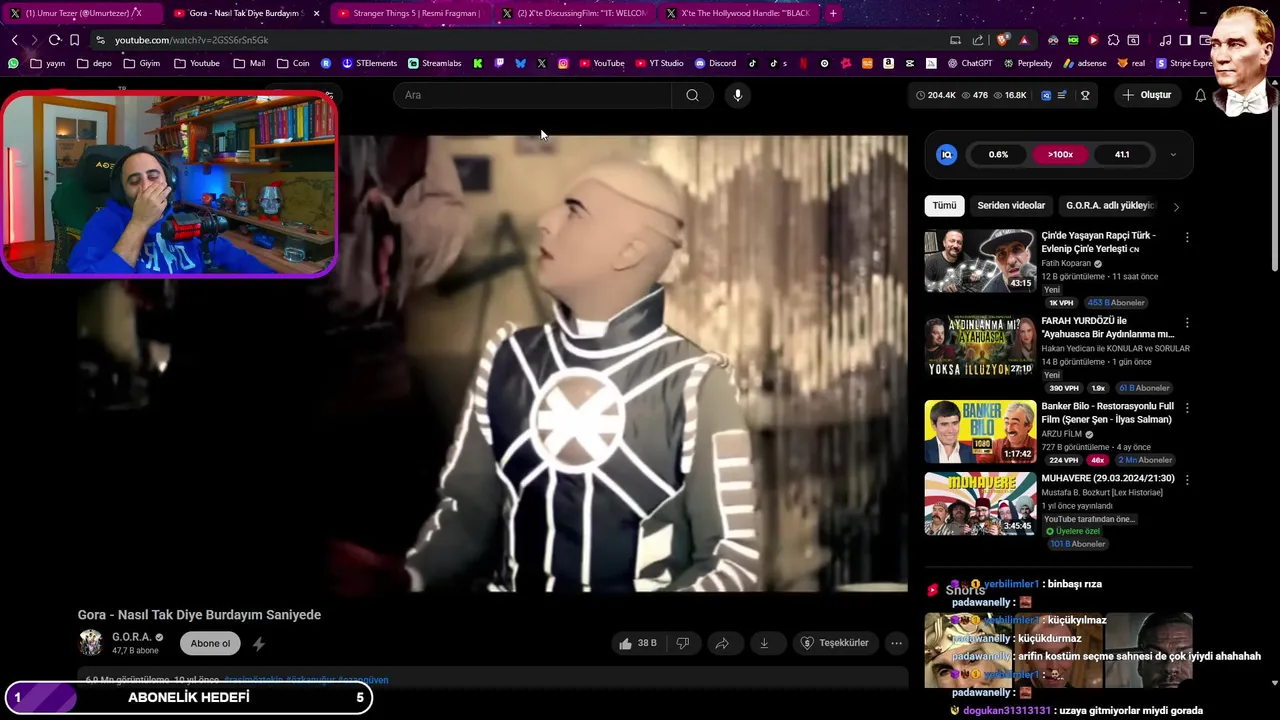
Task: Toggle the browser sidebar panel icon
Action: [1185, 40]
